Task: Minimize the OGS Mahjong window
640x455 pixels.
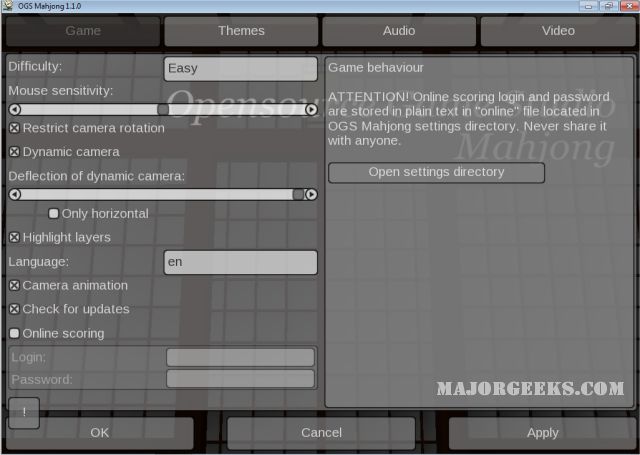Action: (589, 6)
